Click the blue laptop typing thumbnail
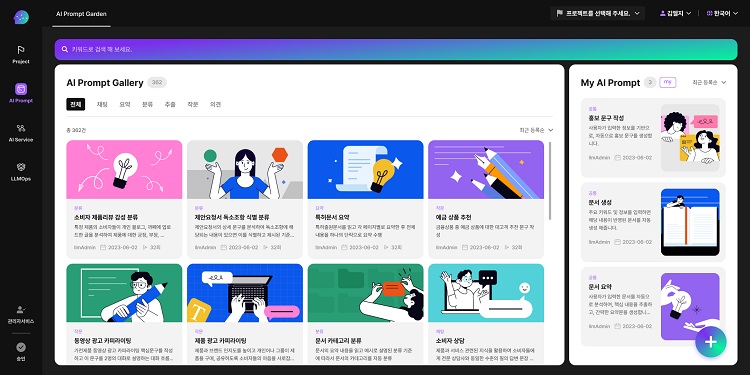Screen dimensions: 750x375 coord(245,293)
